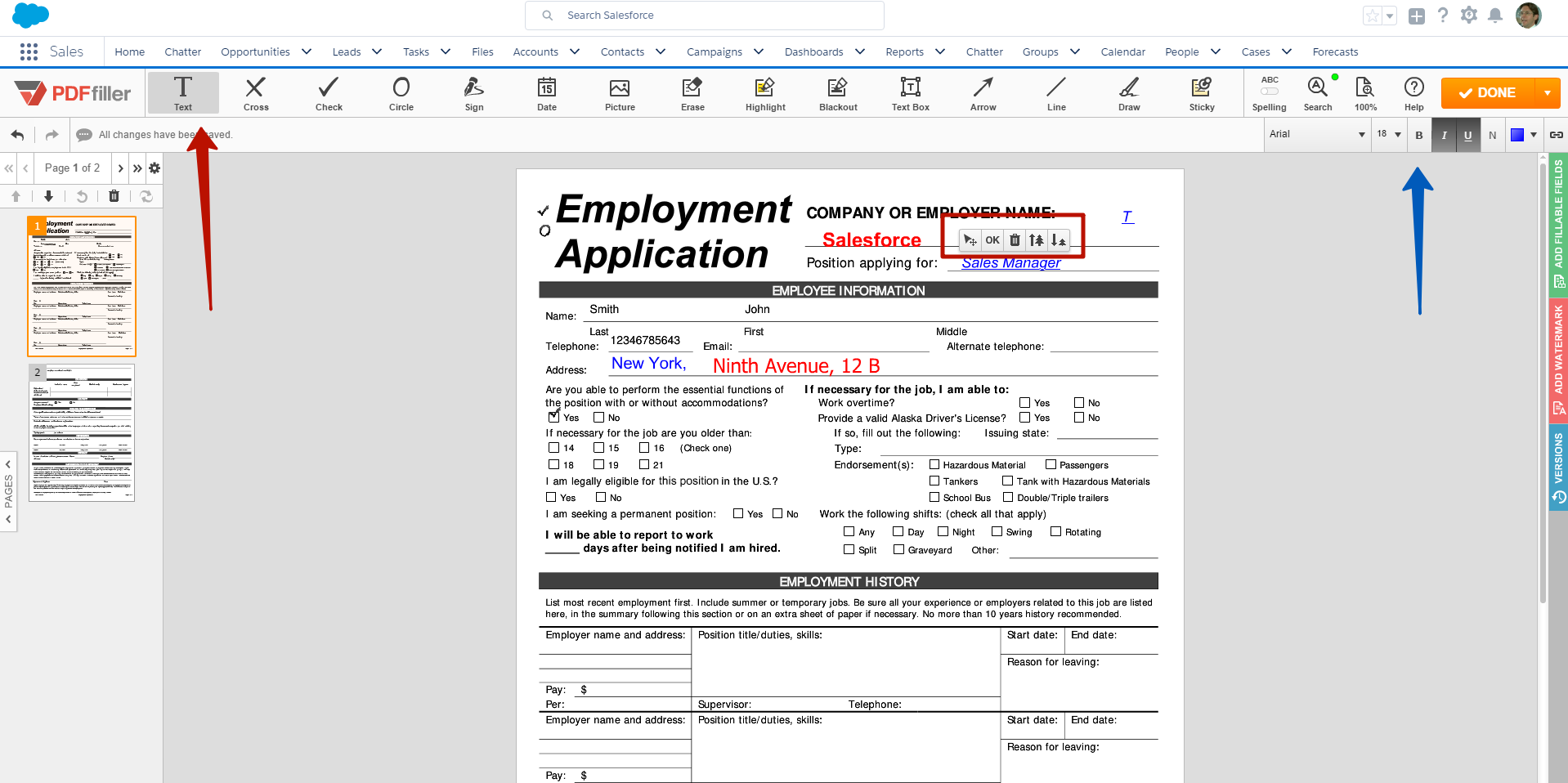Open Add Fillable Fields side tab
Screen dimensions: 1568x783
(1558, 224)
